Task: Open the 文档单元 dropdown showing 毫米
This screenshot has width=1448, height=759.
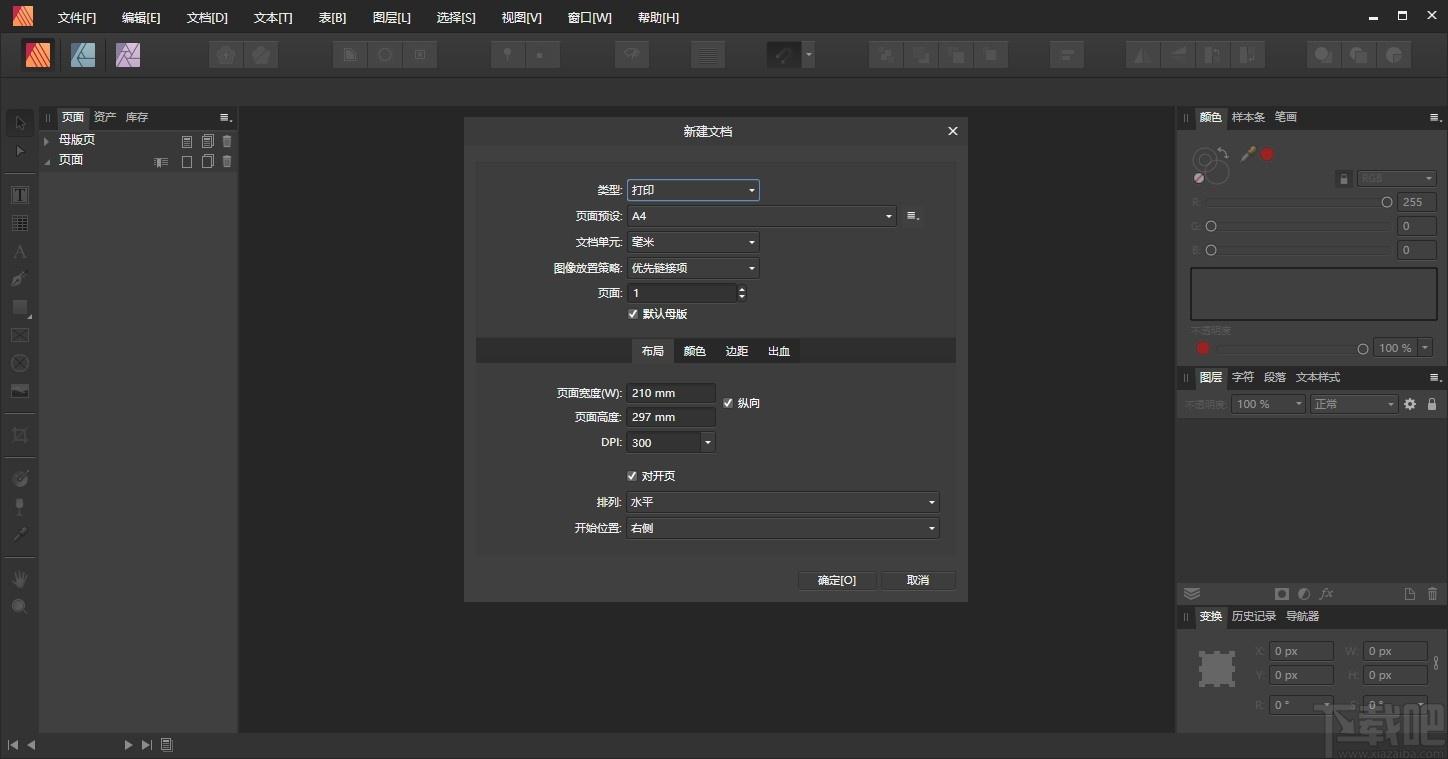Action: pos(693,242)
